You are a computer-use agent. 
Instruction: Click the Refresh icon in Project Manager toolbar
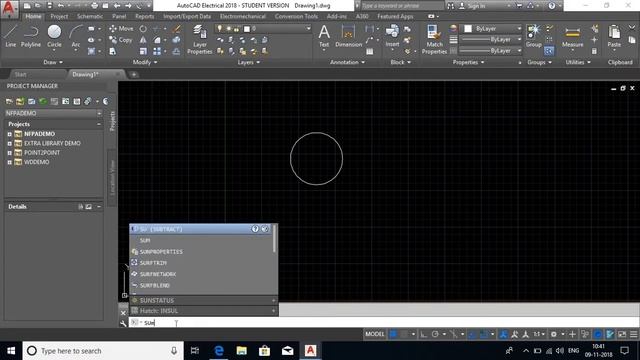tap(43, 101)
